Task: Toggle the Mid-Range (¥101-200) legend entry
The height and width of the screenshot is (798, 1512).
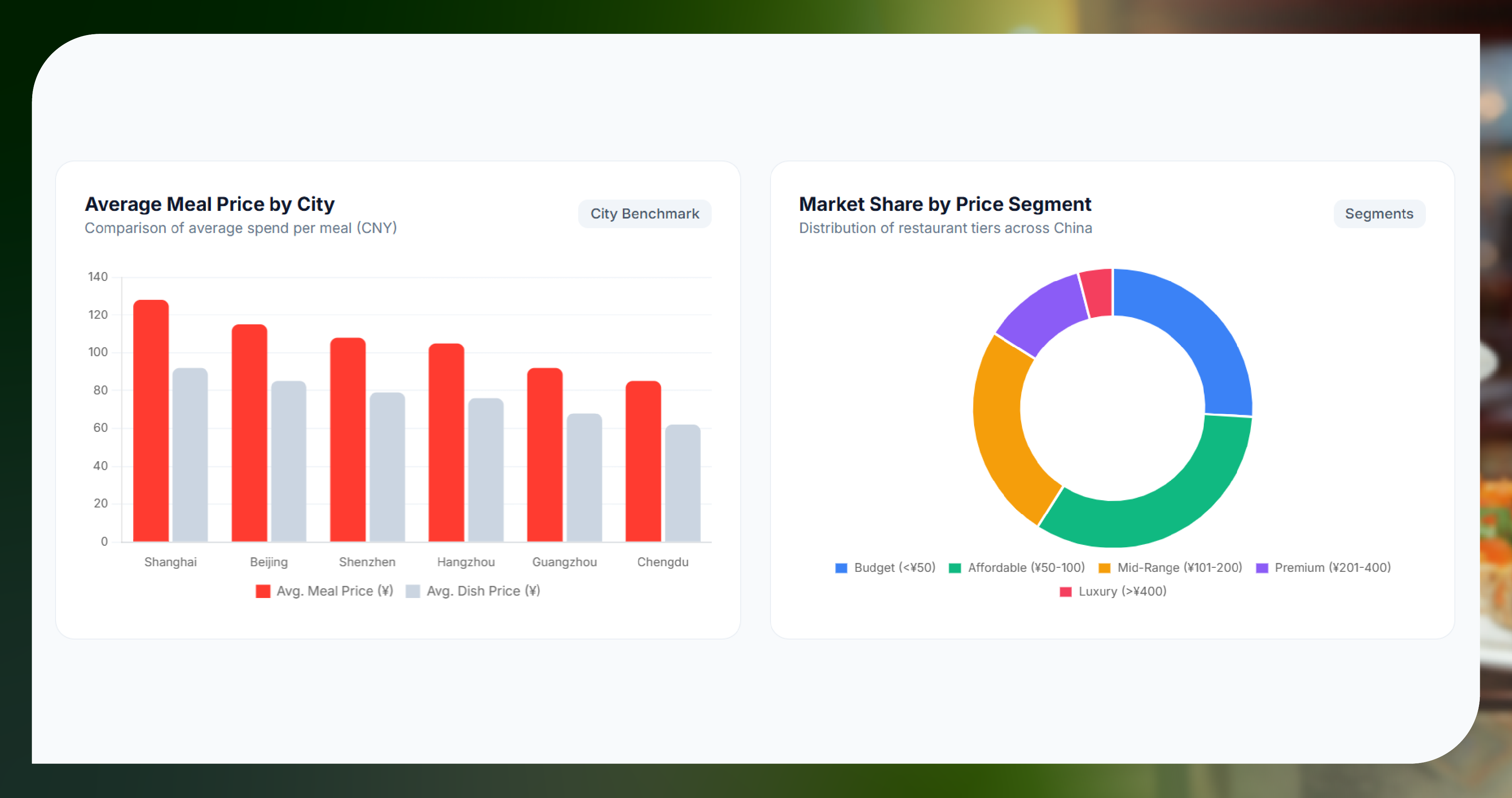Action: click(1170, 568)
